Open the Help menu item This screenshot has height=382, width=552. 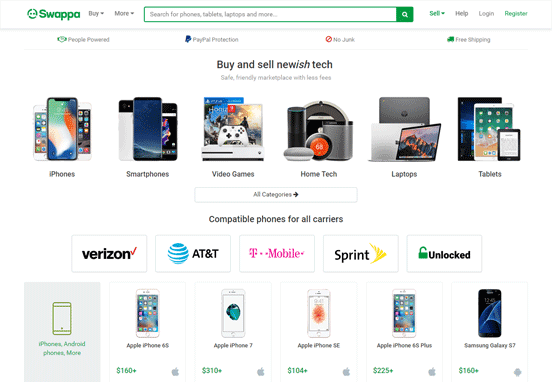[462, 13]
